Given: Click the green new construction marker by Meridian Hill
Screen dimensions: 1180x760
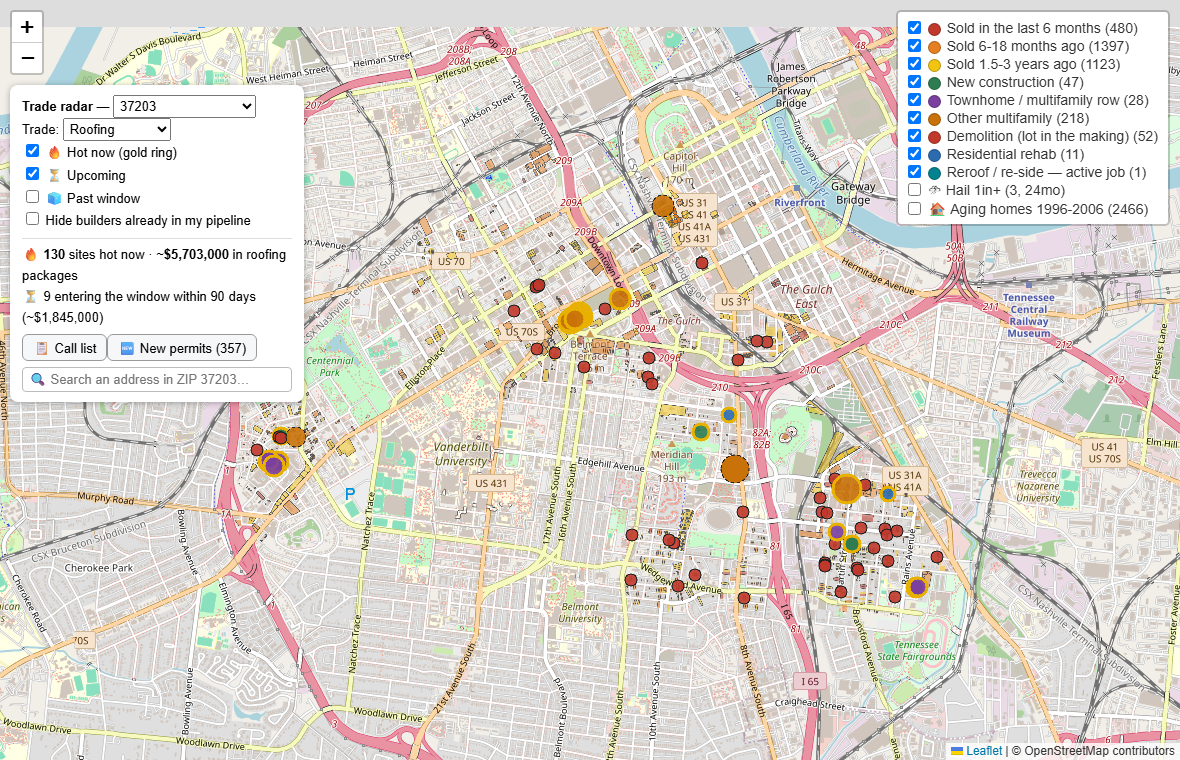Looking at the screenshot, I should click(x=701, y=432).
